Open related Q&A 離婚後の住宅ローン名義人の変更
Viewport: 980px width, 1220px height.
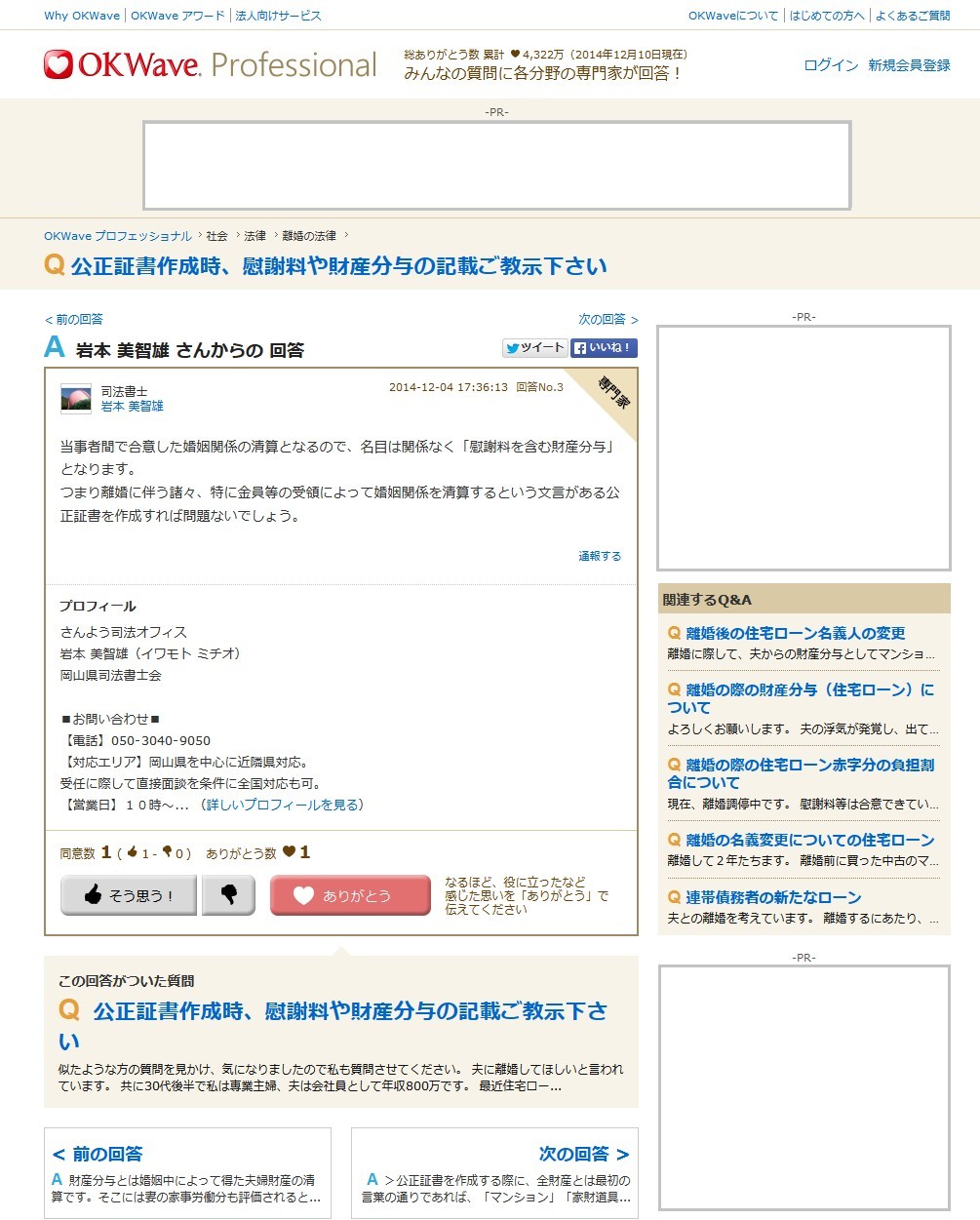coord(795,634)
